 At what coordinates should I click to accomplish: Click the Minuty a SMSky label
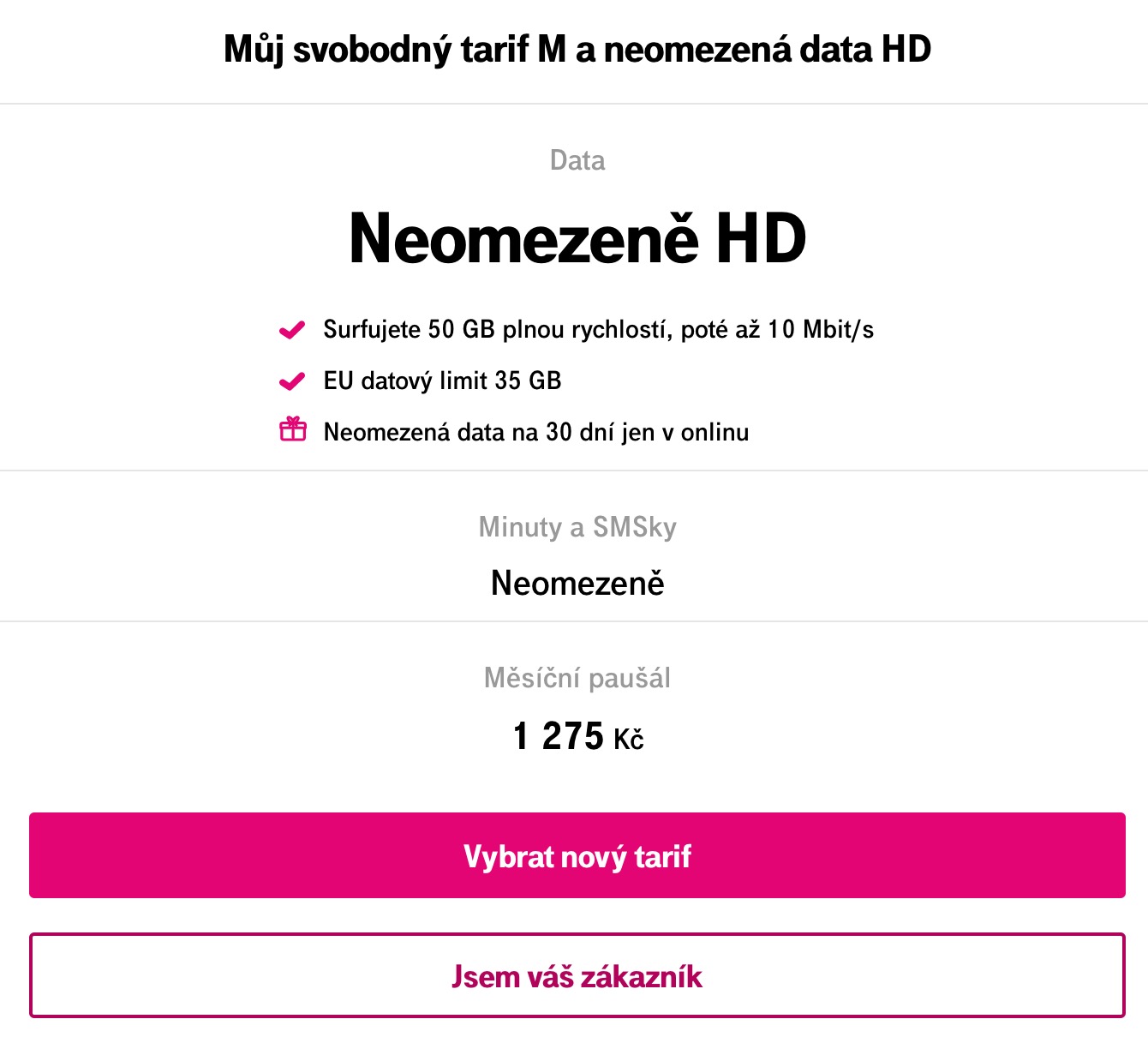click(577, 526)
